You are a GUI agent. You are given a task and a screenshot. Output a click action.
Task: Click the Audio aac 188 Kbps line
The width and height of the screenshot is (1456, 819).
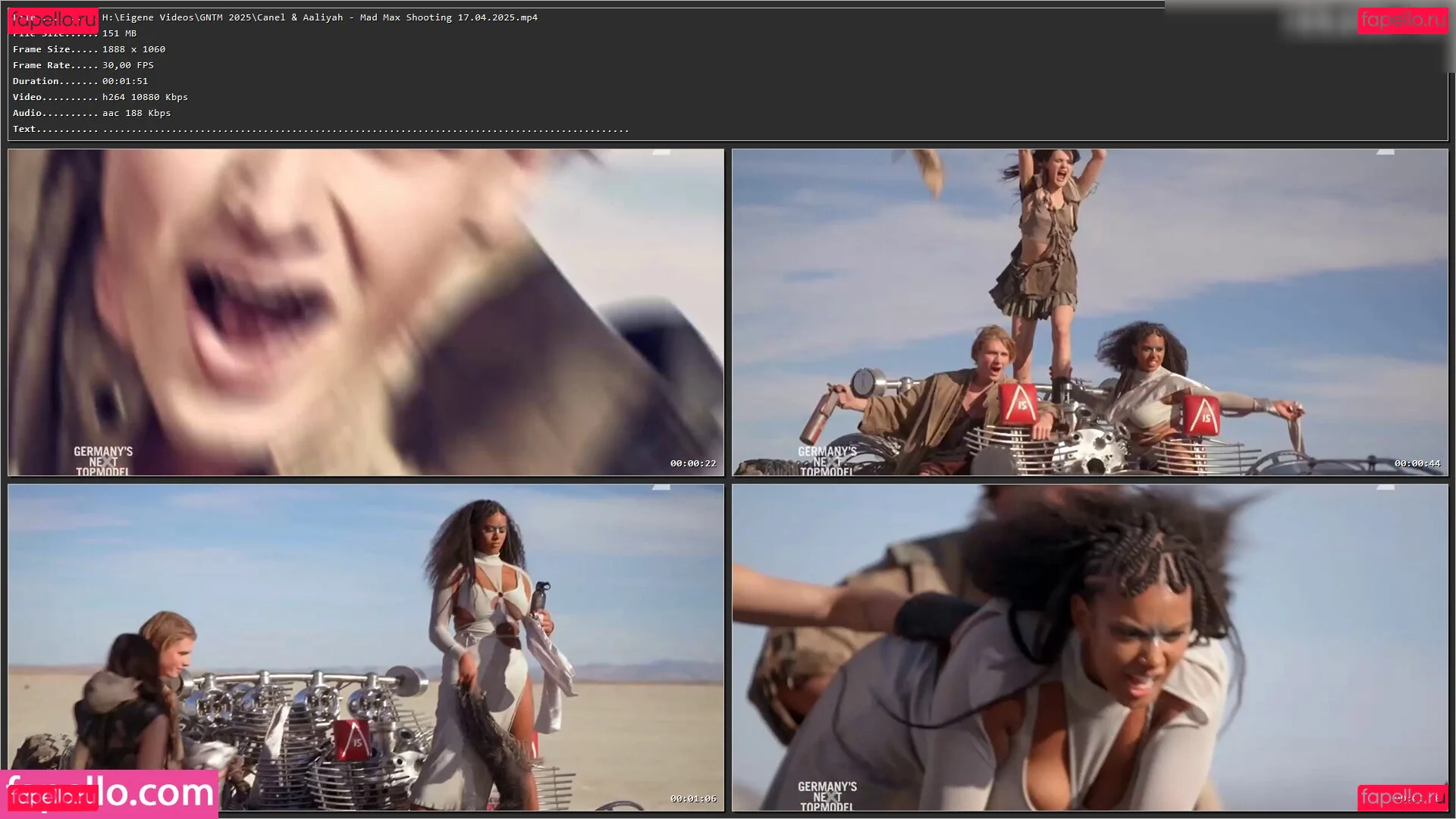coord(136,113)
